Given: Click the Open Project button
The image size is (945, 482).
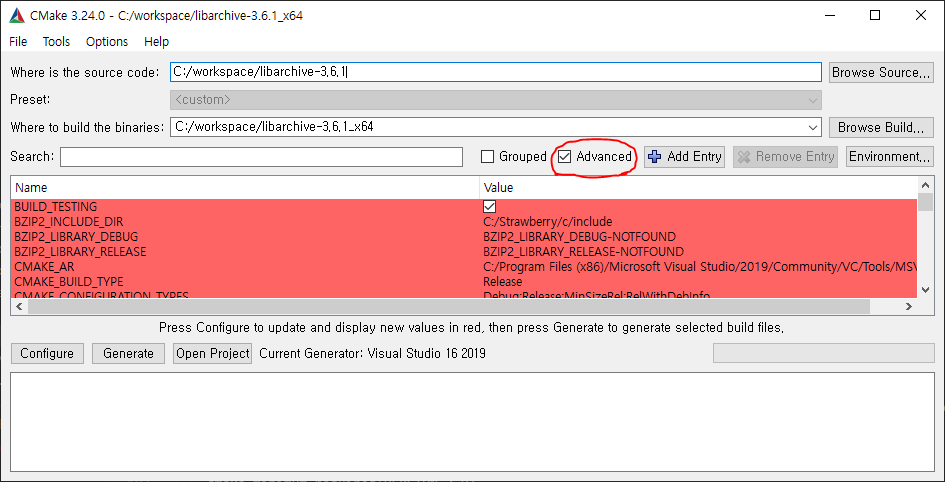Looking at the screenshot, I should pos(213,353).
